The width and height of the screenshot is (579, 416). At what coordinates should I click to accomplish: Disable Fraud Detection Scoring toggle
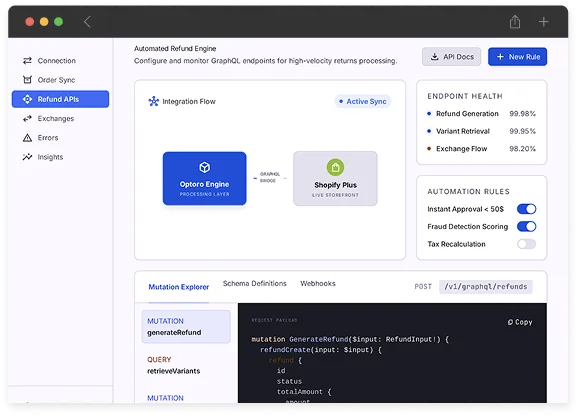click(x=527, y=226)
